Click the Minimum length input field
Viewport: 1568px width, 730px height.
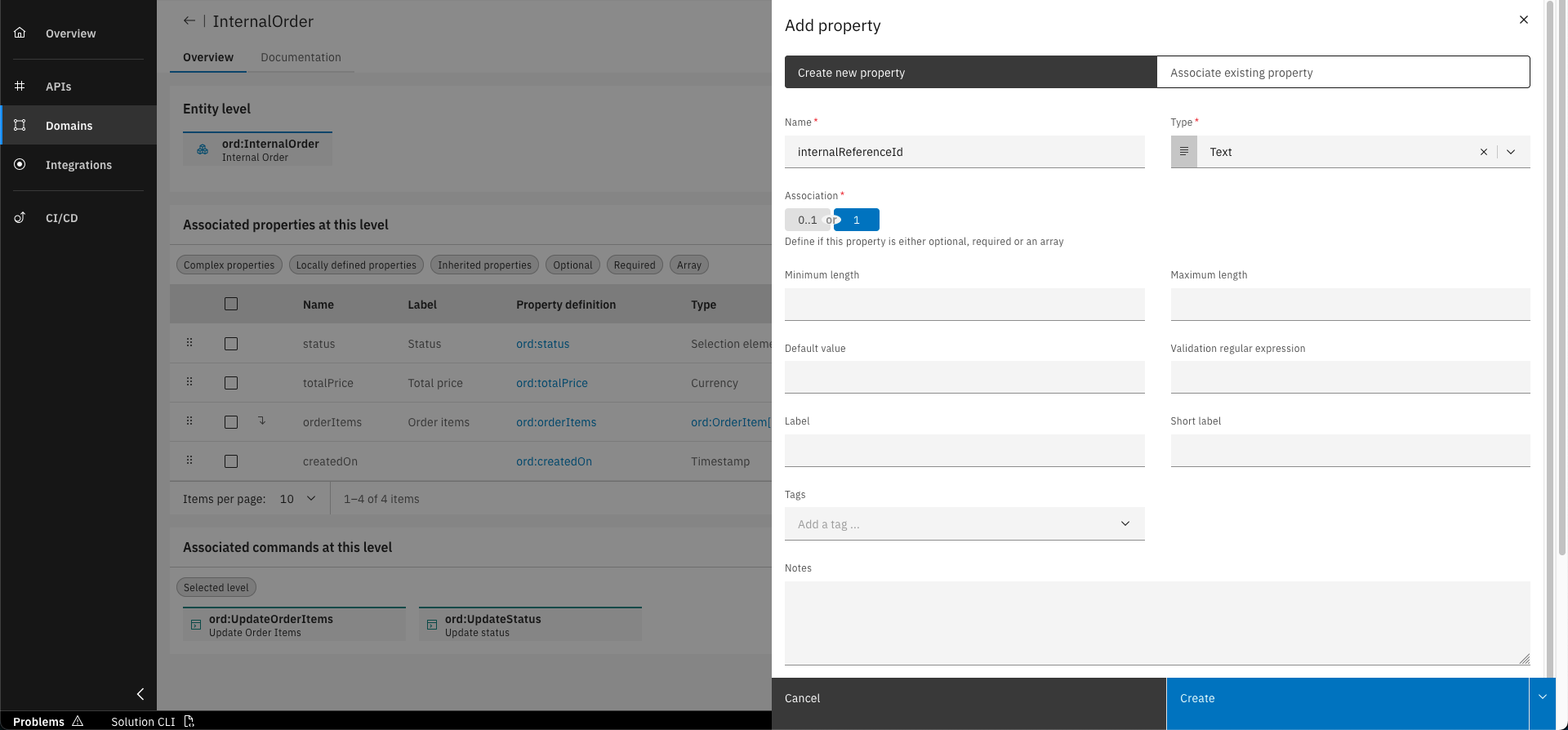coord(964,305)
